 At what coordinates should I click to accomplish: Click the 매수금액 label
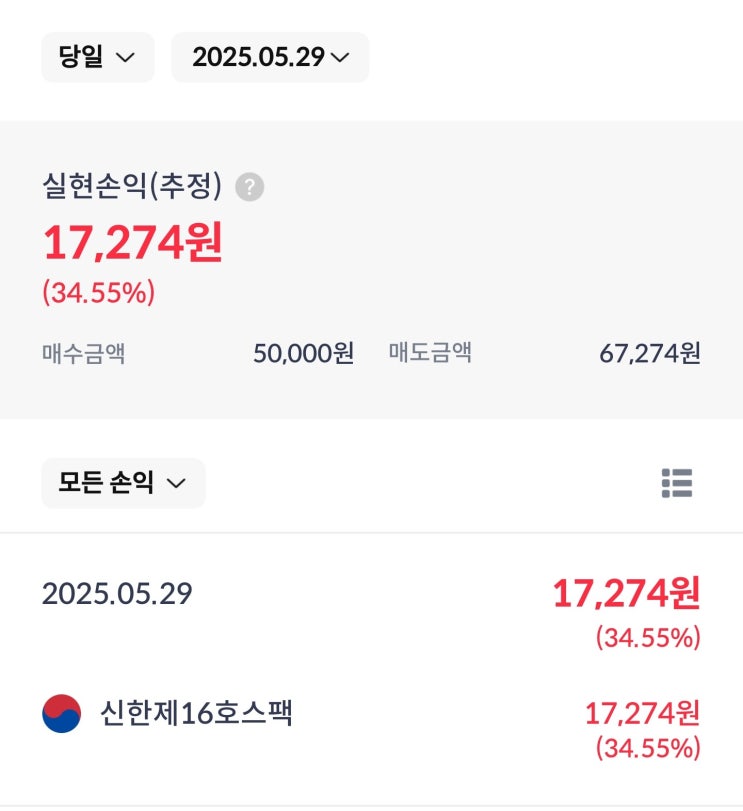click(84, 353)
